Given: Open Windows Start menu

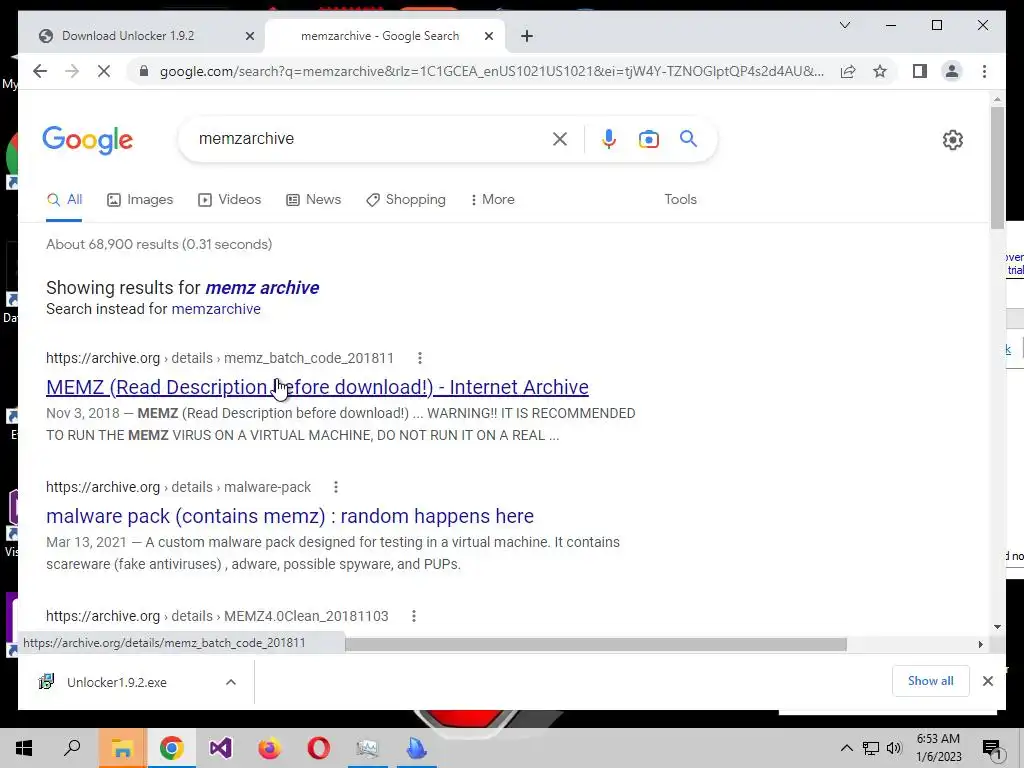Looking at the screenshot, I should (x=24, y=748).
